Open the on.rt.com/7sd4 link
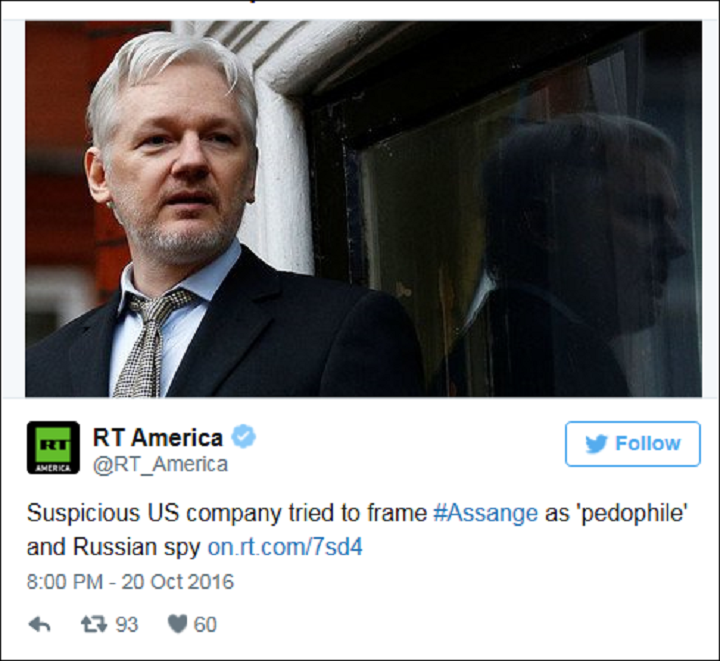The height and width of the screenshot is (661, 720). point(285,547)
